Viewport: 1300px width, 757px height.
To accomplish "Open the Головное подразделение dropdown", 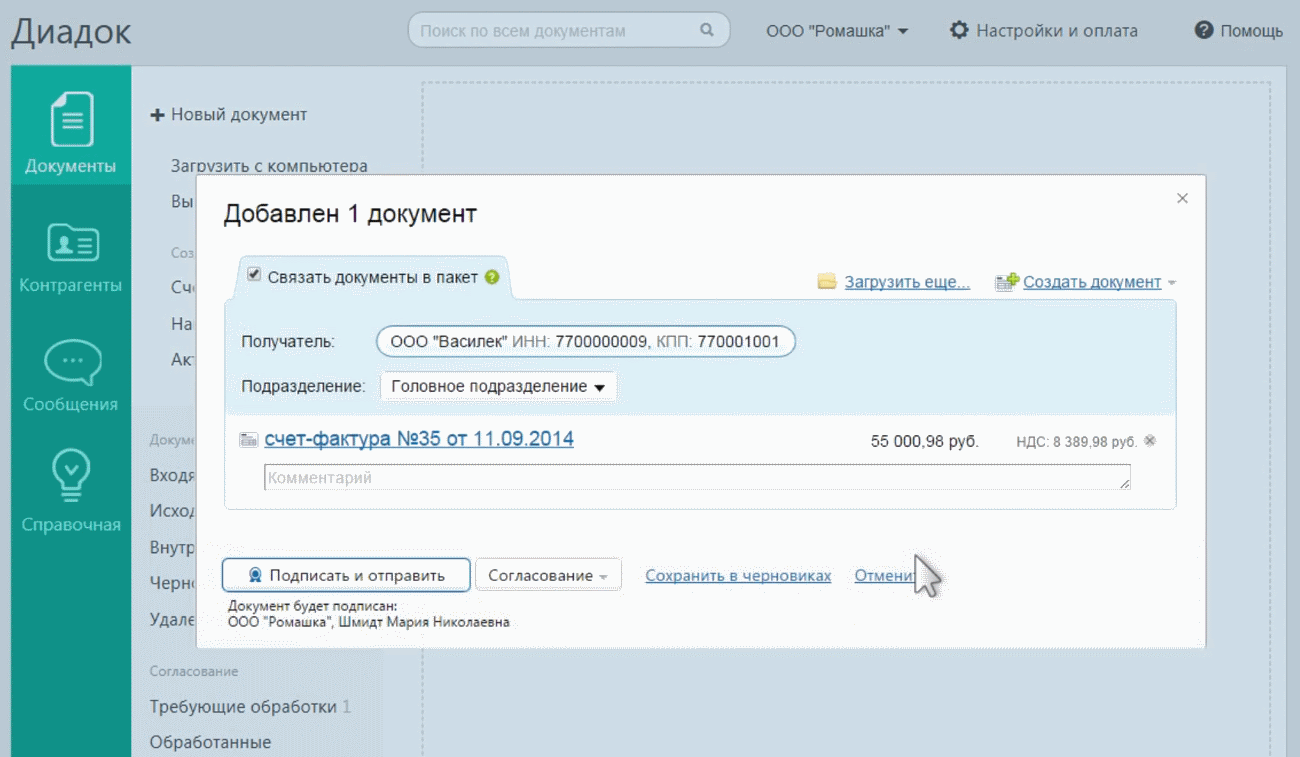I will click(498, 386).
